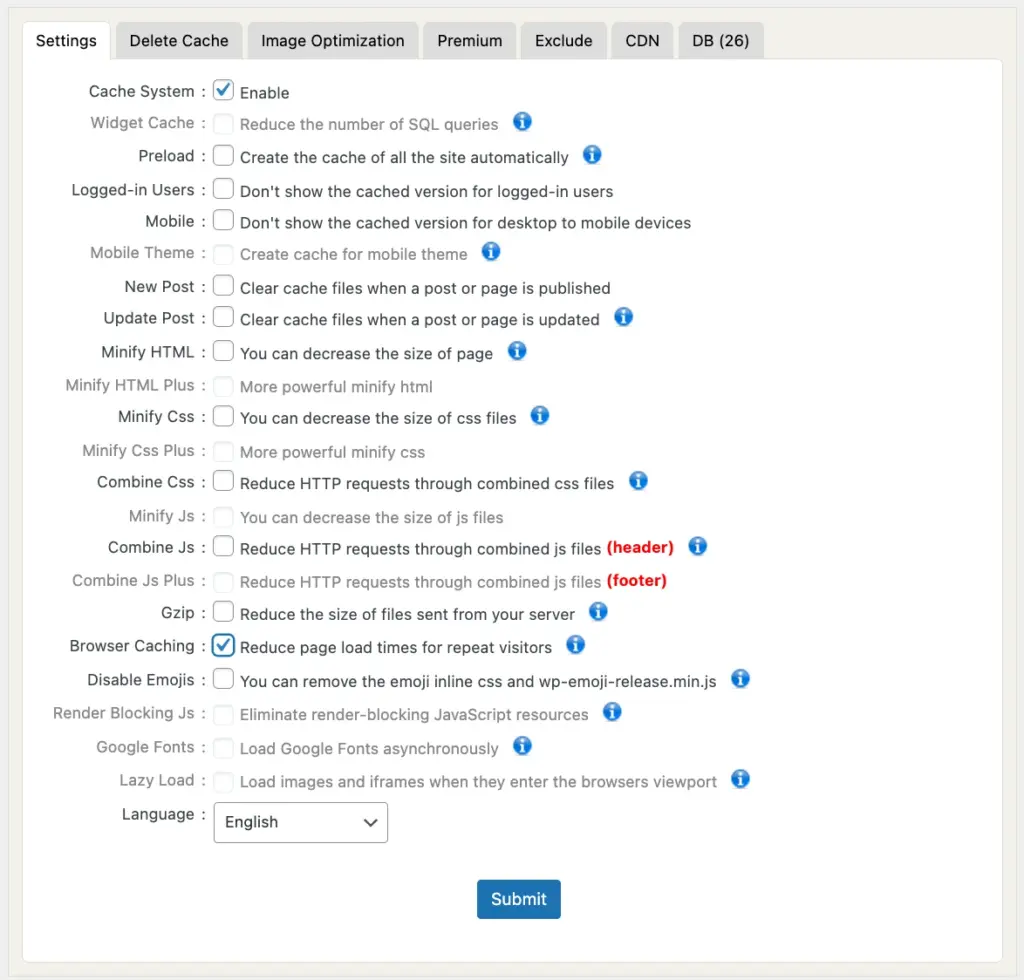Click 'Eliminate render-blocking JavaScript resources' text
1024x980 pixels.
tap(414, 714)
